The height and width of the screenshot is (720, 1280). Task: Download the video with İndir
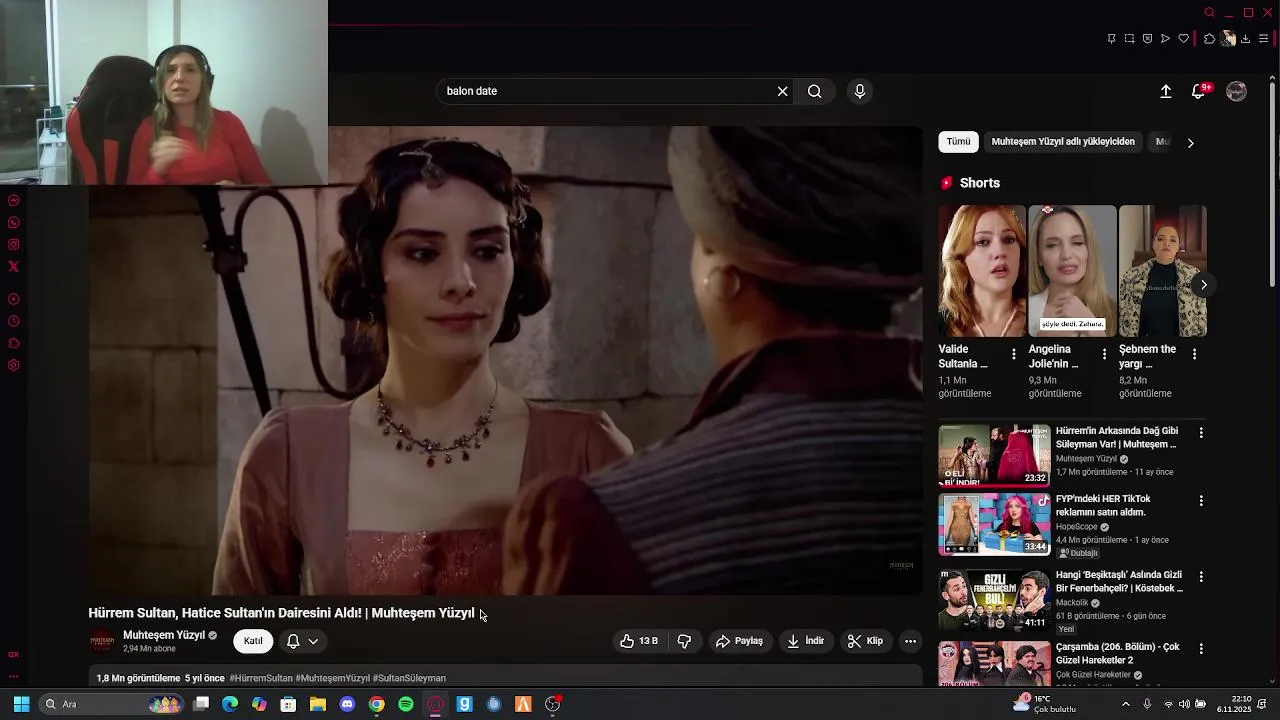806,641
